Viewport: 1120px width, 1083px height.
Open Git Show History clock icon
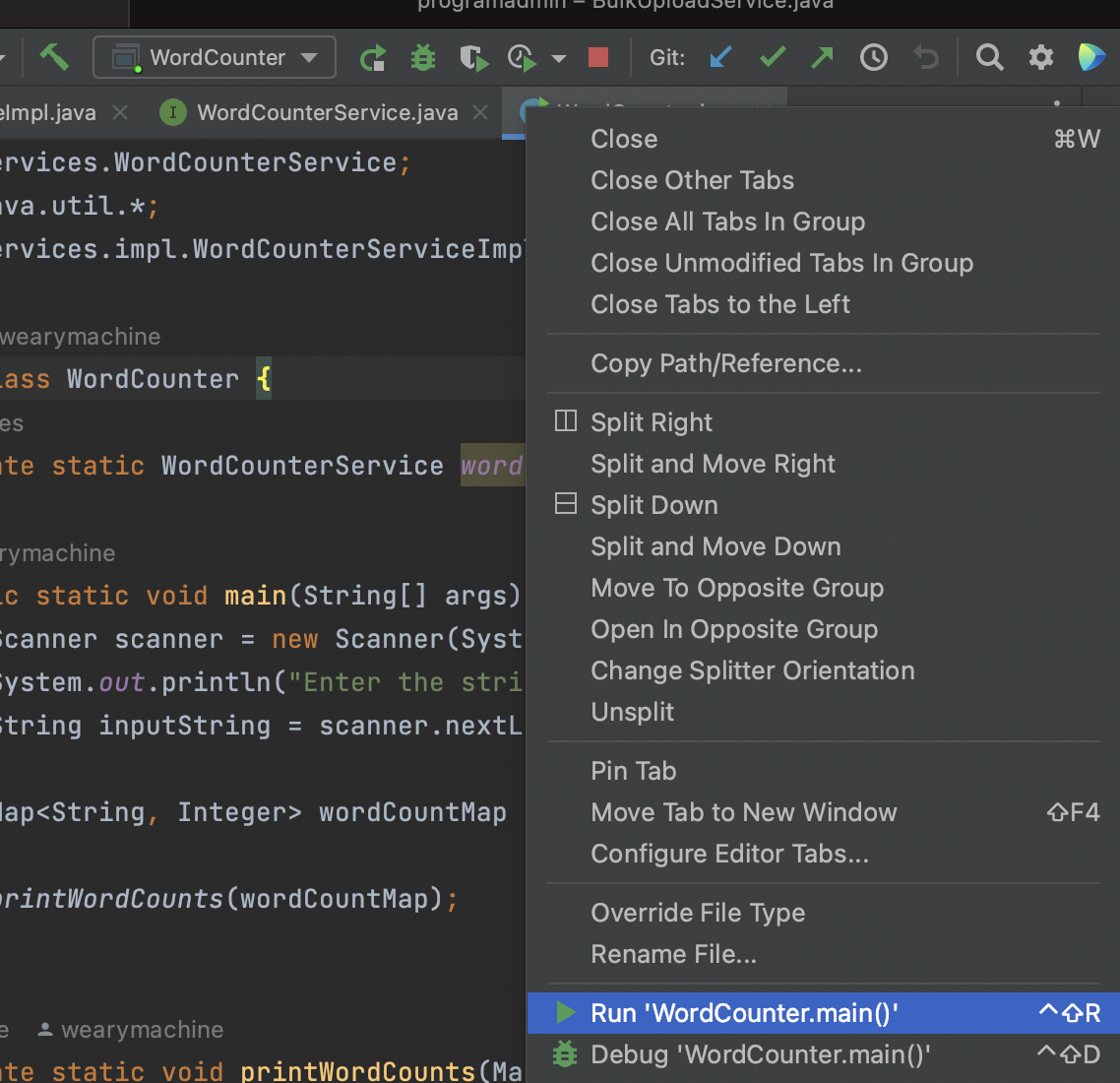pyautogui.click(x=874, y=57)
